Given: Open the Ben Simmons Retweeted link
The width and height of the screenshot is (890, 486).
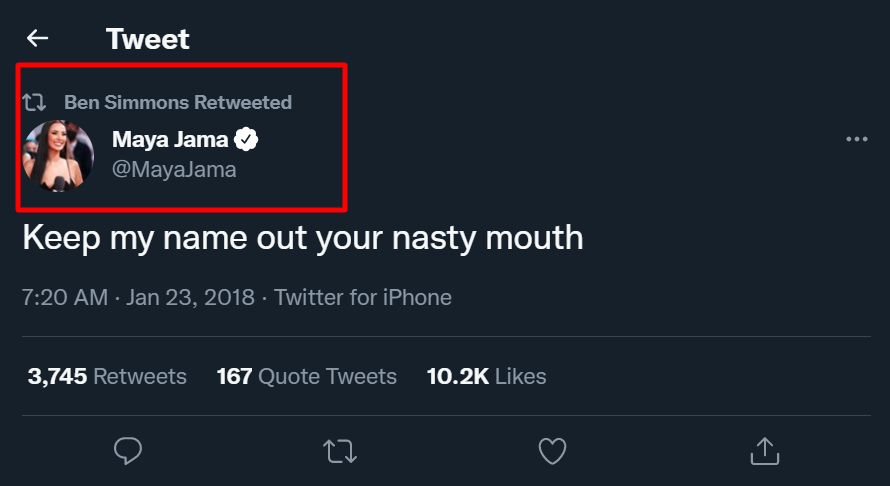Looking at the screenshot, I should (178, 102).
